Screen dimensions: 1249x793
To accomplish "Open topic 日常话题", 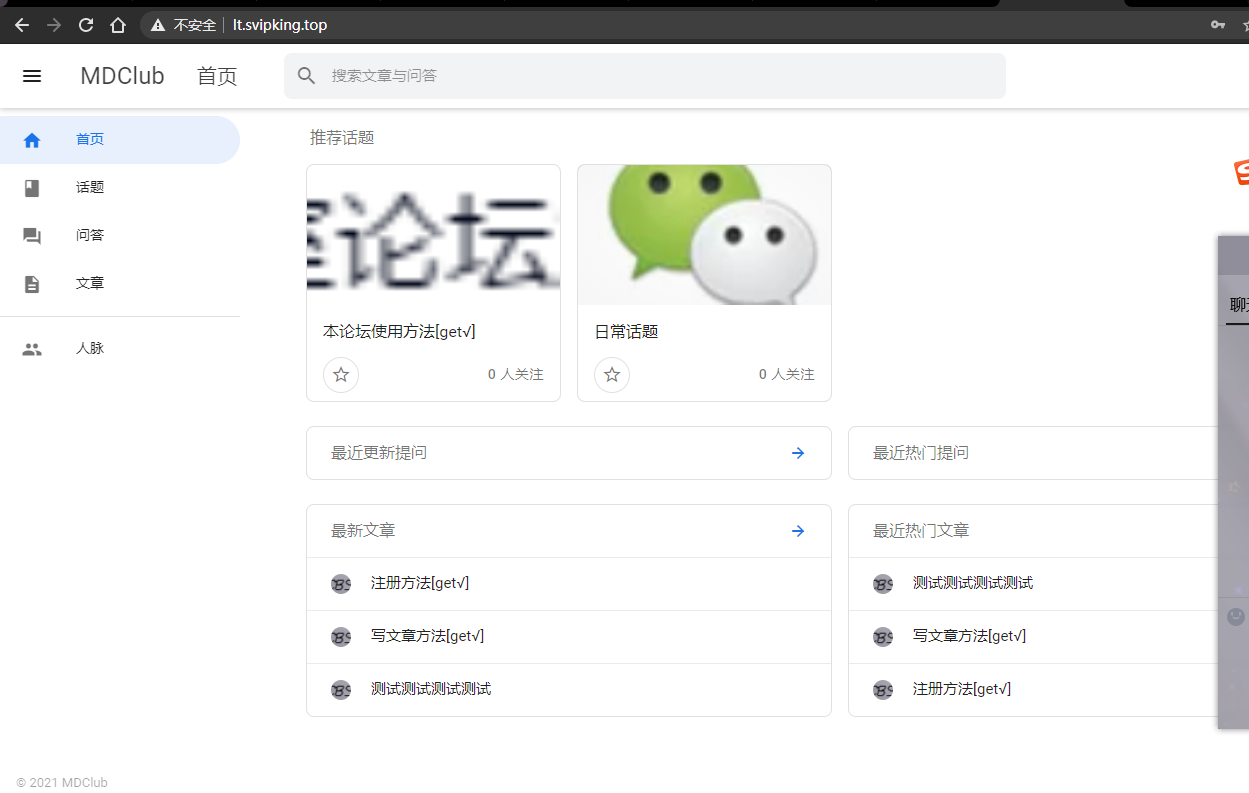I will pyautogui.click(x=626, y=332).
